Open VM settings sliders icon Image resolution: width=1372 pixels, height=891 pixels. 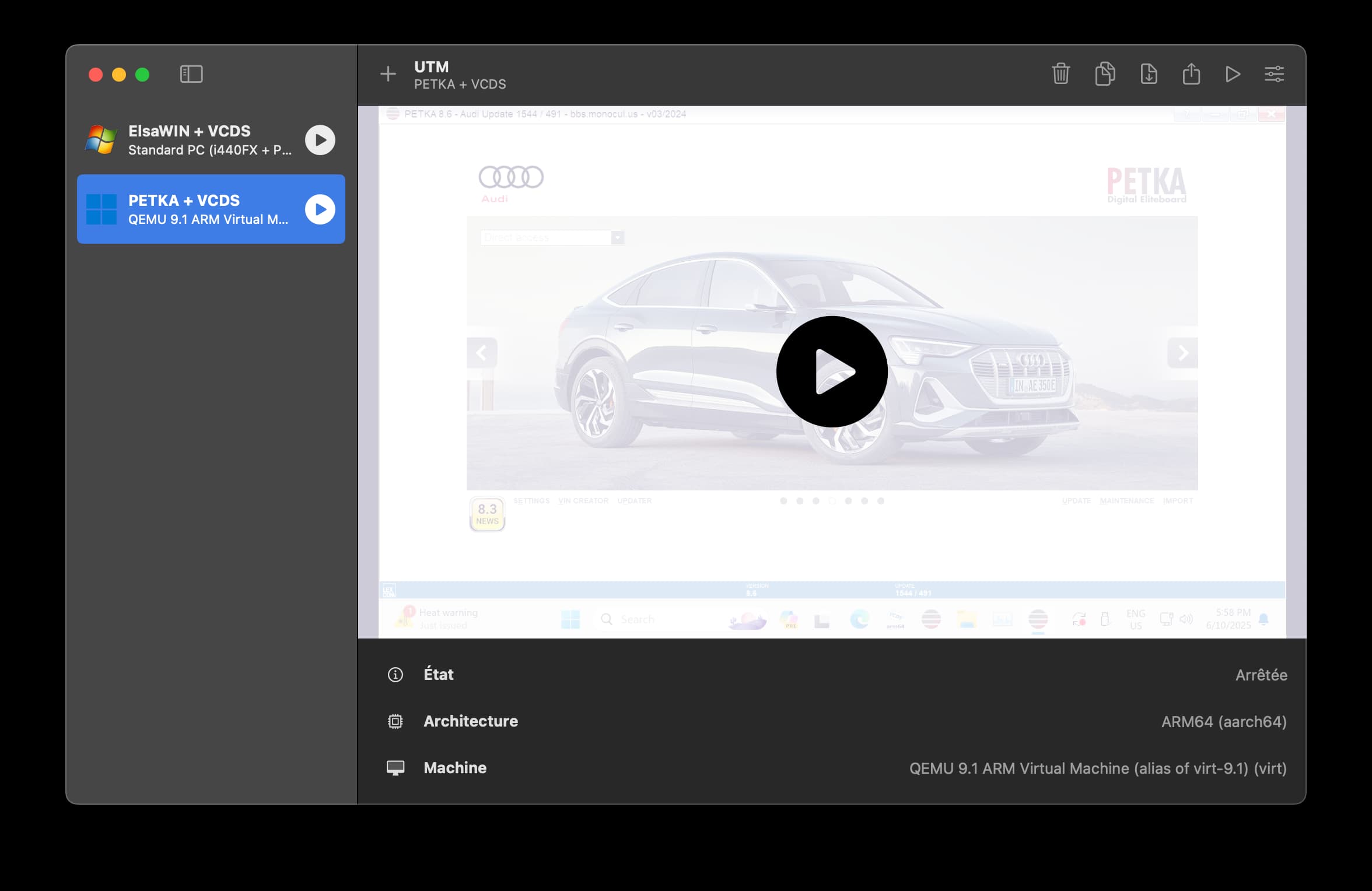(1274, 74)
